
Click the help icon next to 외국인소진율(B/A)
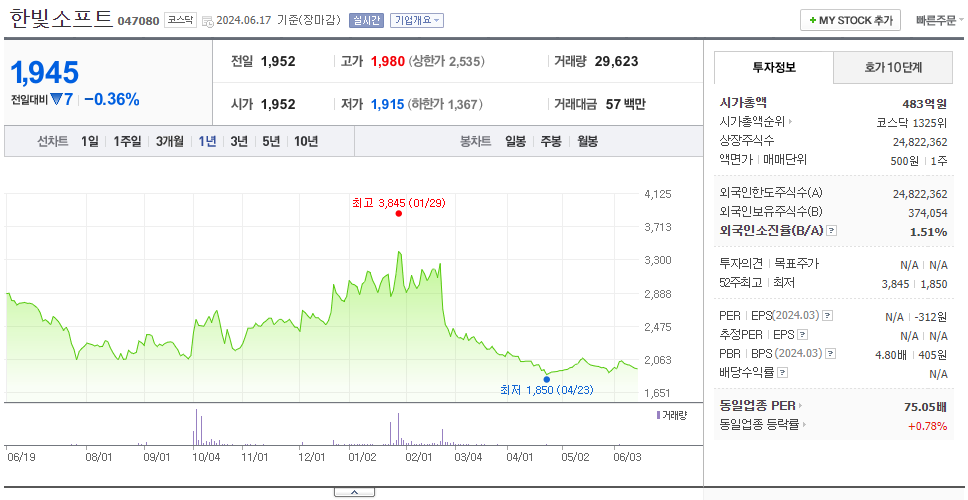click(832, 231)
